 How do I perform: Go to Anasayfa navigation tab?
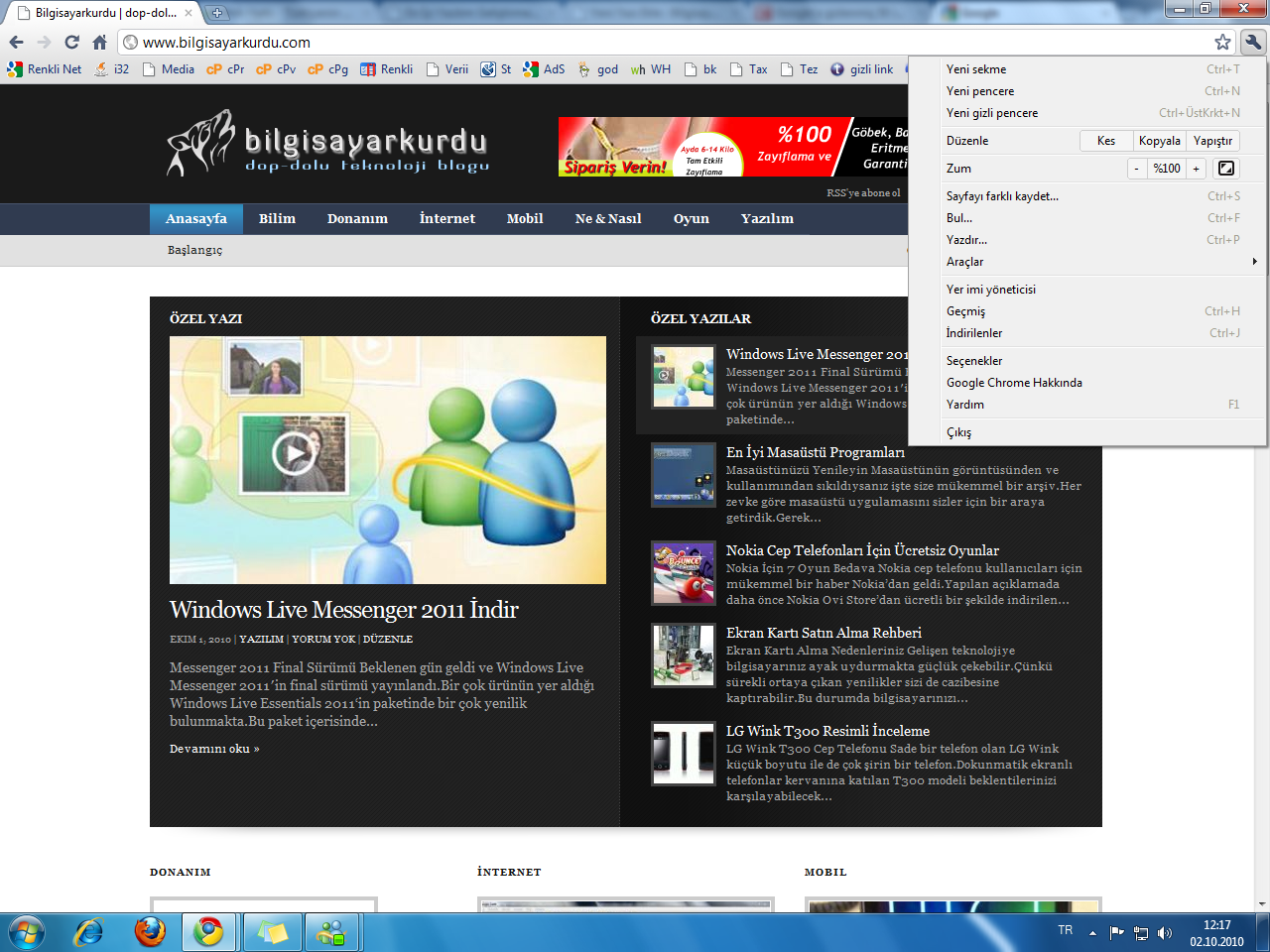196,219
